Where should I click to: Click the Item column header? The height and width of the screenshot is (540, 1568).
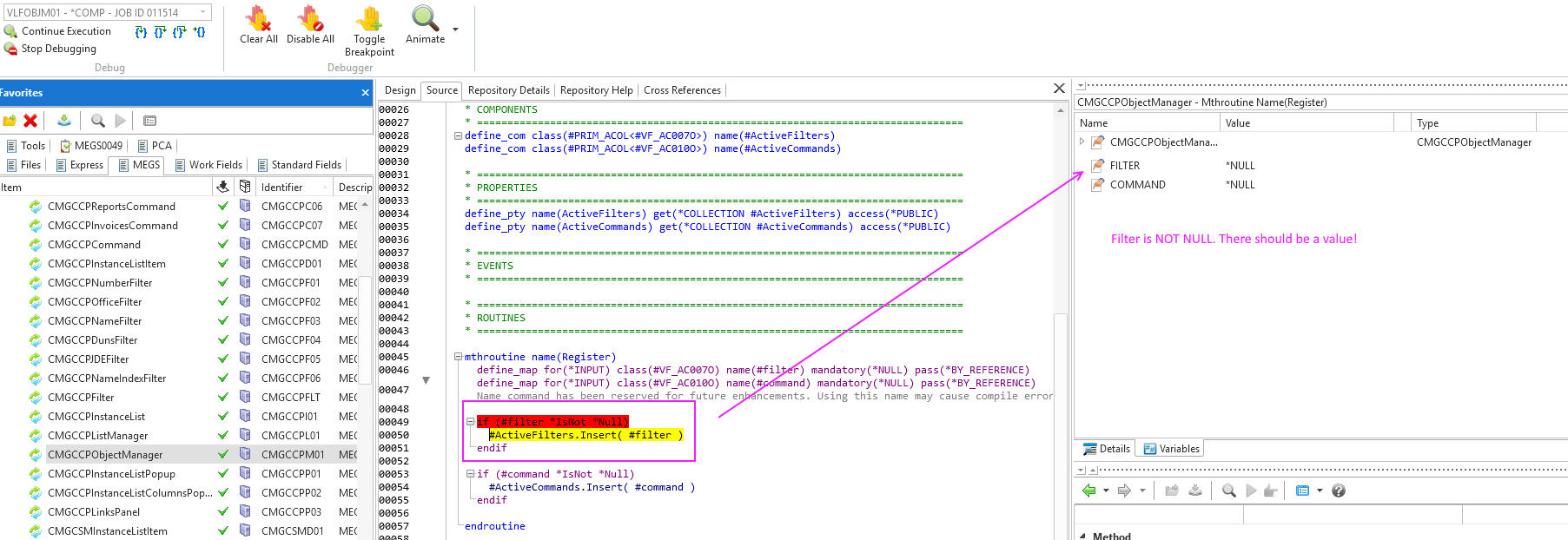point(105,187)
